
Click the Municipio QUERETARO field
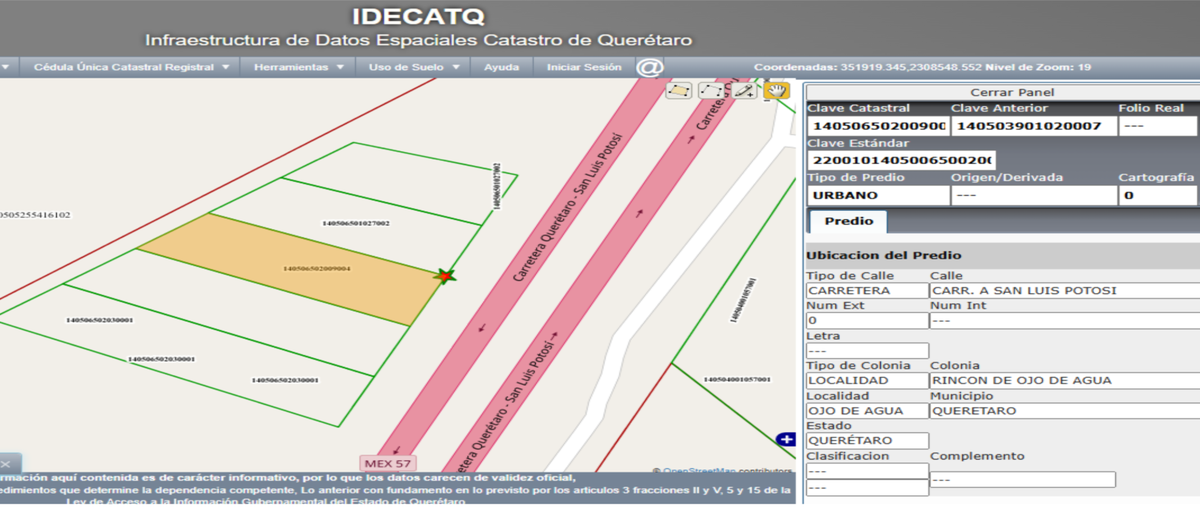(1065, 411)
